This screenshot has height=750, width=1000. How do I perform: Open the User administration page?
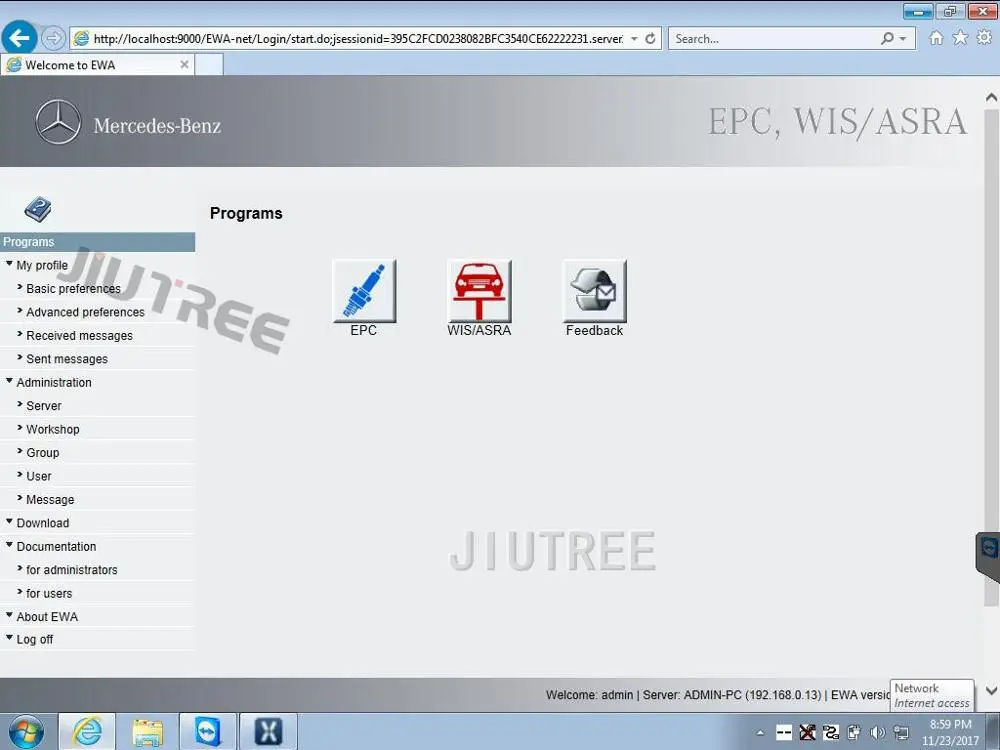39,476
